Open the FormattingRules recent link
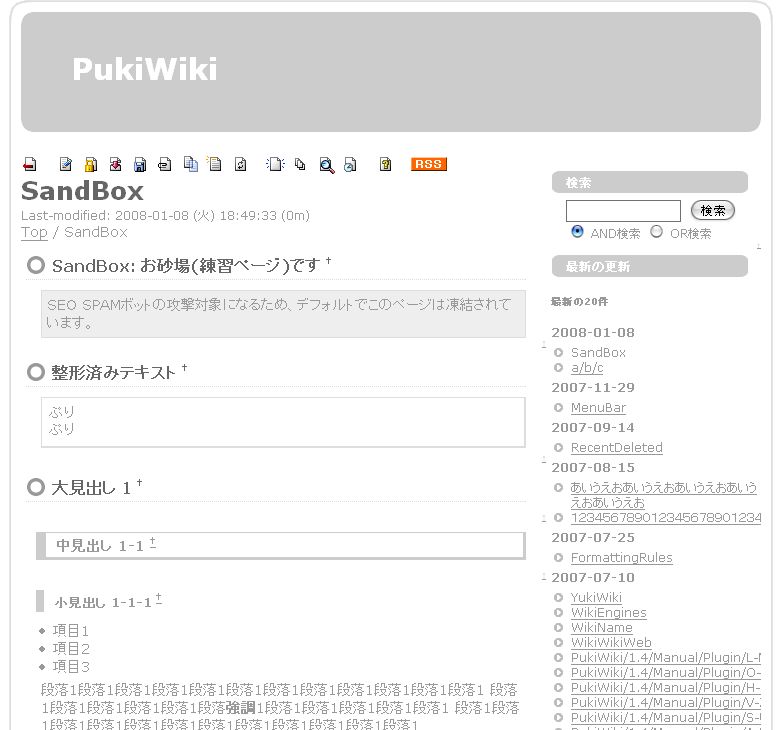Screen dimensions: 782x730 pos(621,558)
